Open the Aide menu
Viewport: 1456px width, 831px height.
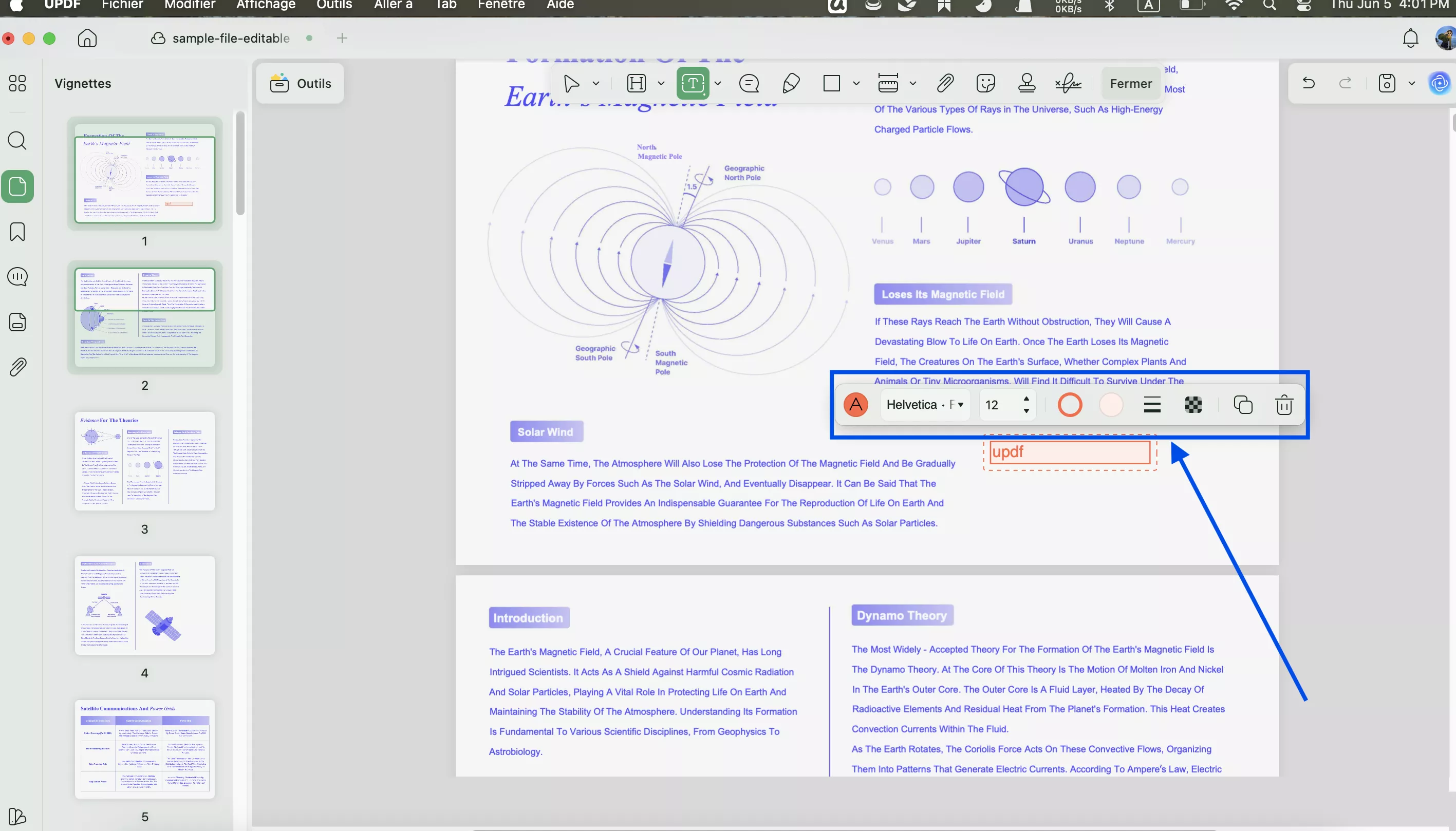coord(560,5)
